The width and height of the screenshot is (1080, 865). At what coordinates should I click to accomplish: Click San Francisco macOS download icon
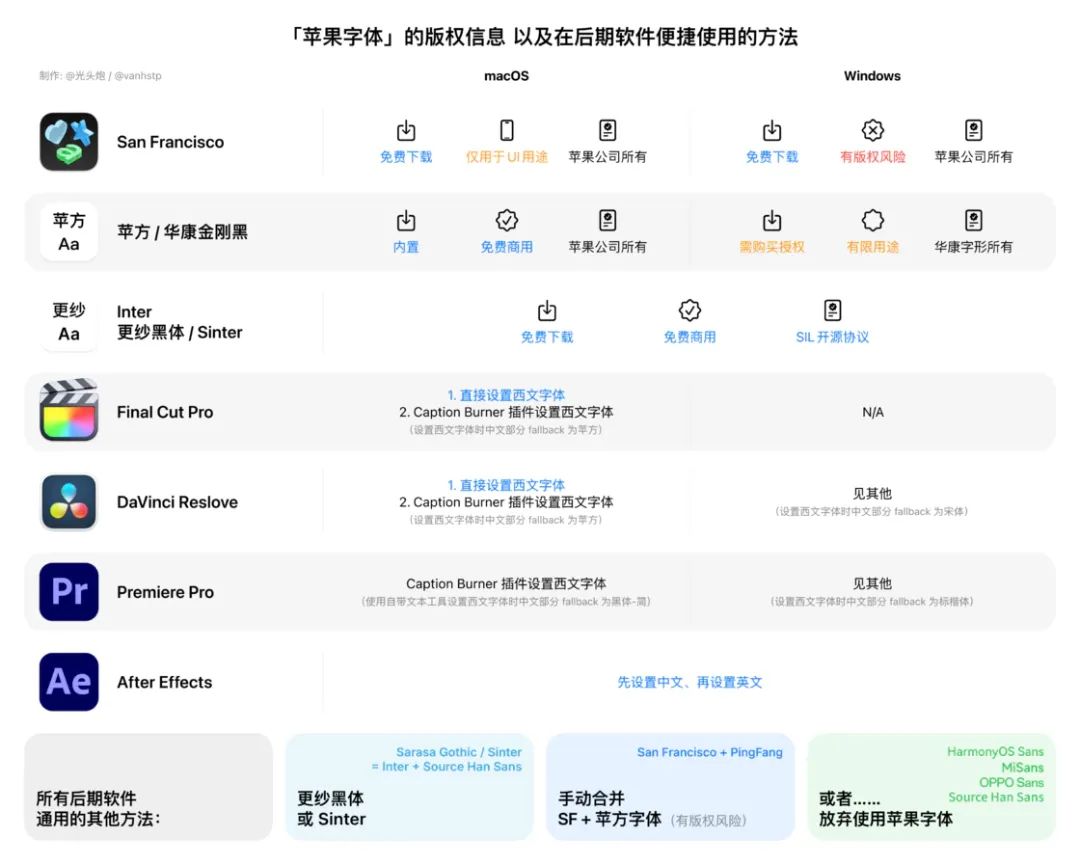click(406, 130)
